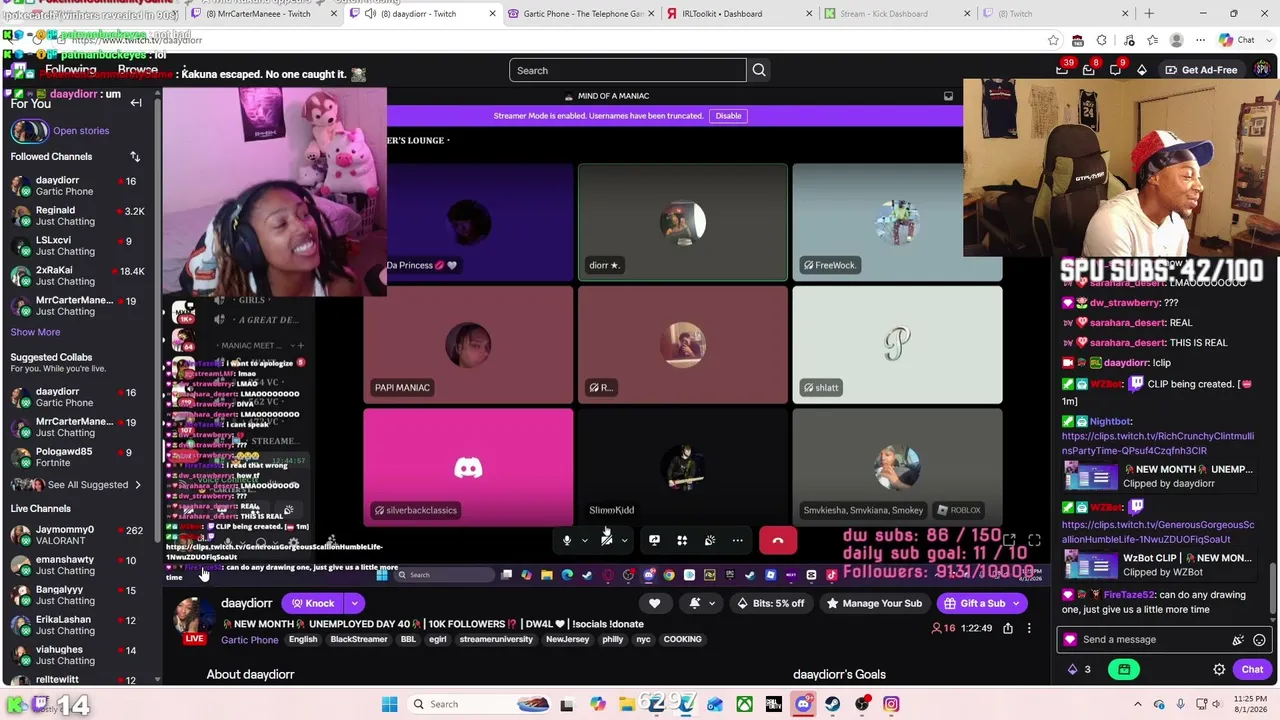Click the Knock button

312,603
